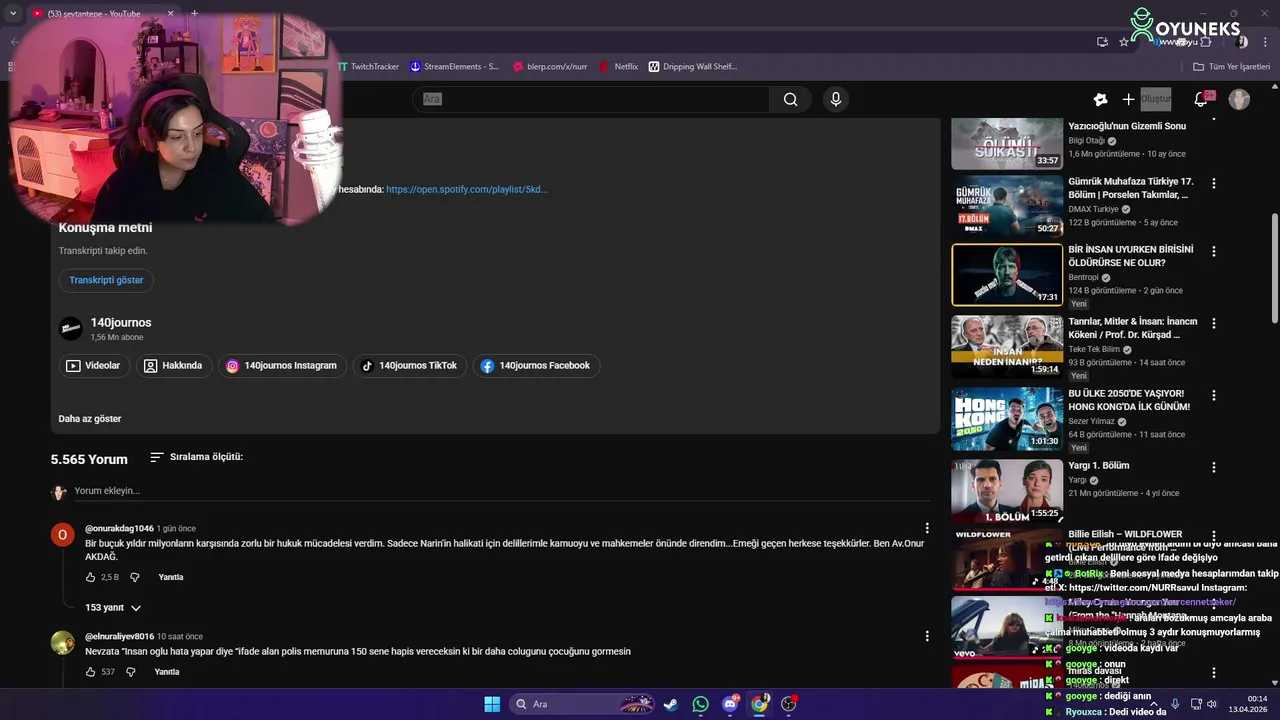Image resolution: width=1280 pixels, height=720 pixels.
Task: Open WhatsApp from the taskbar
Action: tap(700, 704)
